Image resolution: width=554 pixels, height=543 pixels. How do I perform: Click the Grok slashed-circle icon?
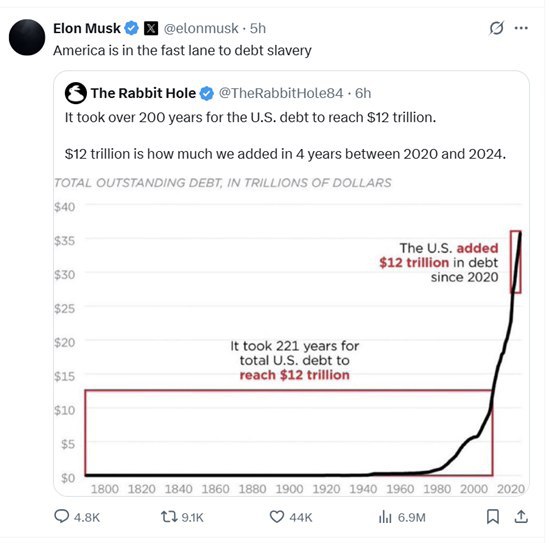pyautogui.click(x=496, y=28)
